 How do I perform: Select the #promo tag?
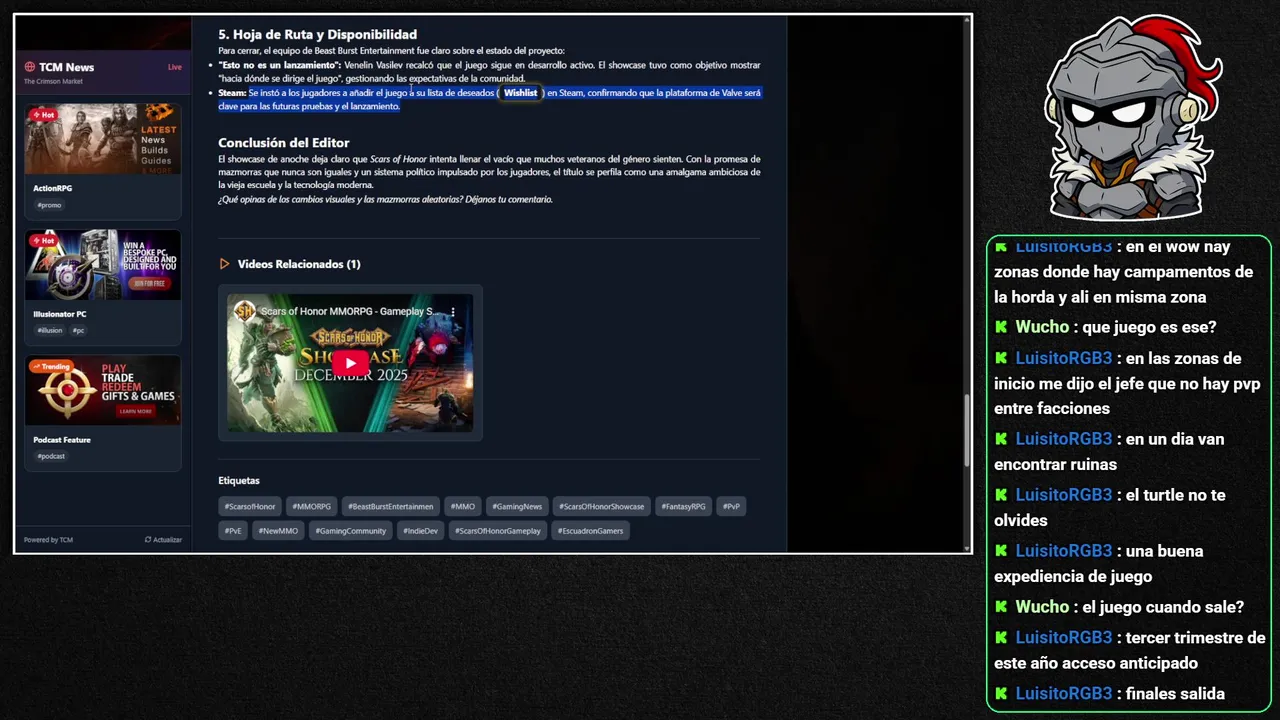(49, 205)
